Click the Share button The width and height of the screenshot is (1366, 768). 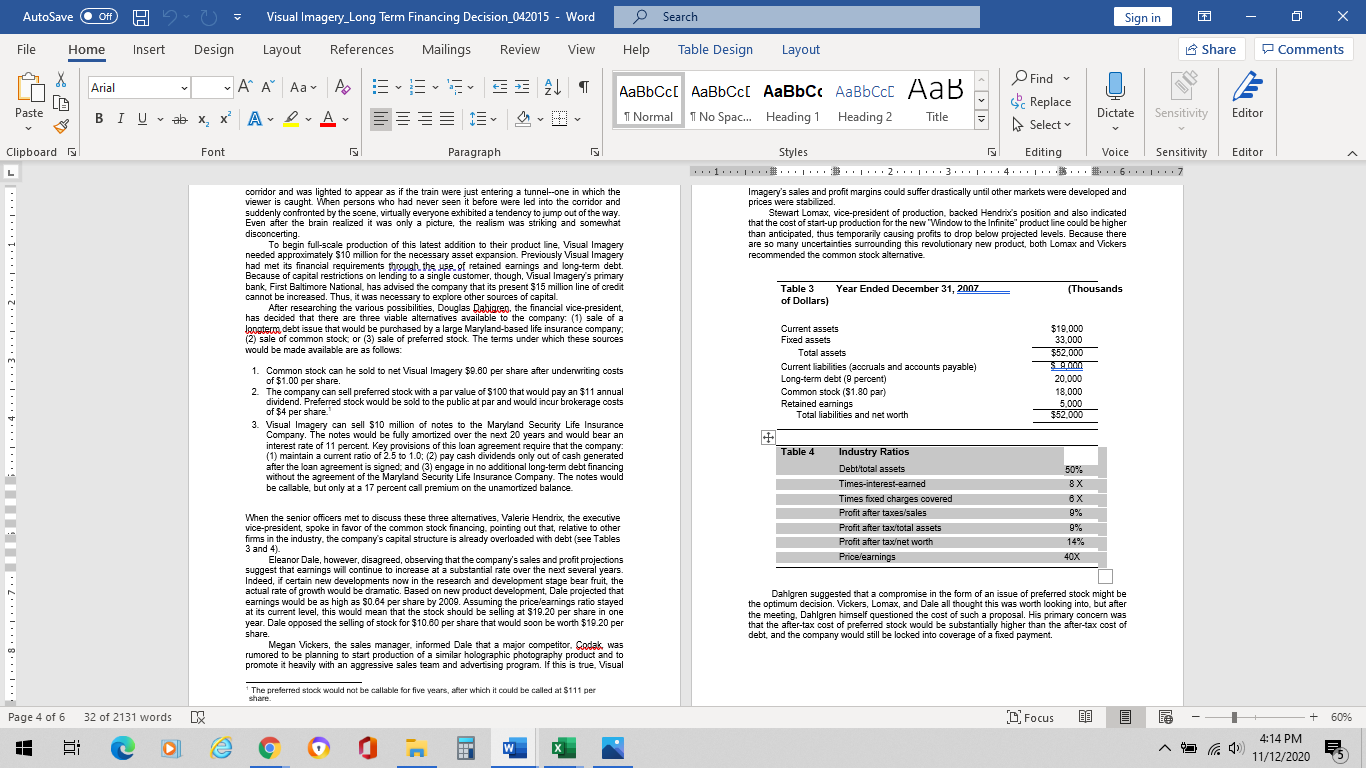pos(1210,48)
